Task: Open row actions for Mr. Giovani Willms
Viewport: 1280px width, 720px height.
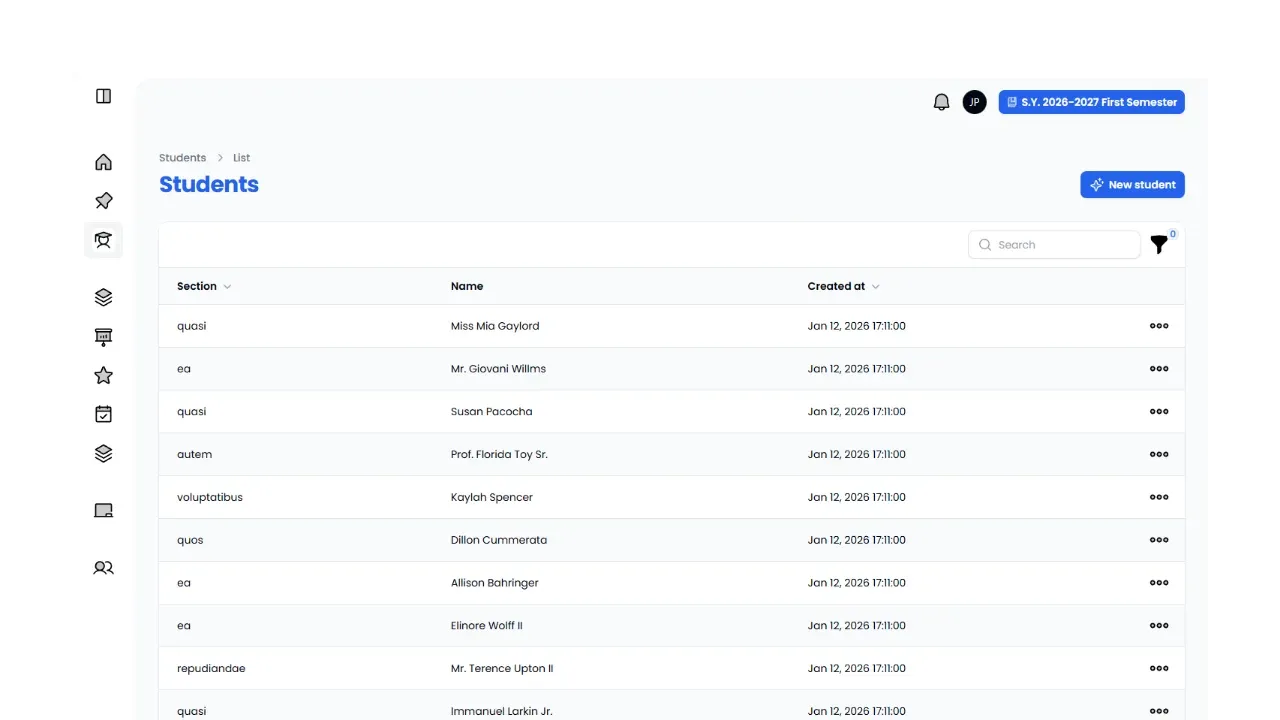Action: coord(1159,369)
